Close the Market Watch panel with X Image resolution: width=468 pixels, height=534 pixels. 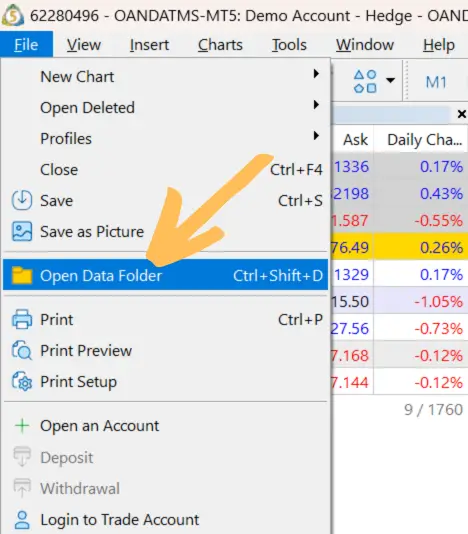[462, 114]
